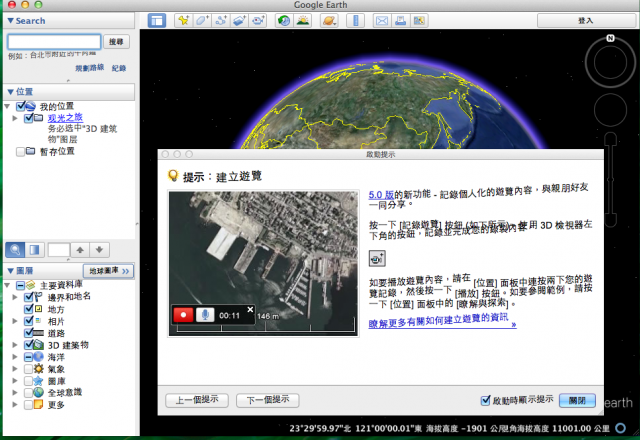Open 地球圖庫 gallery button
The height and width of the screenshot is (440, 640).
pyautogui.click(x=109, y=271)
